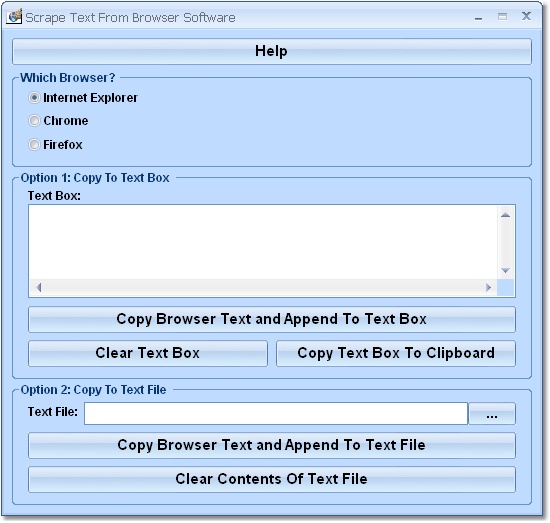
Task: Open the Help button
Action: click(x=272, y=52)
